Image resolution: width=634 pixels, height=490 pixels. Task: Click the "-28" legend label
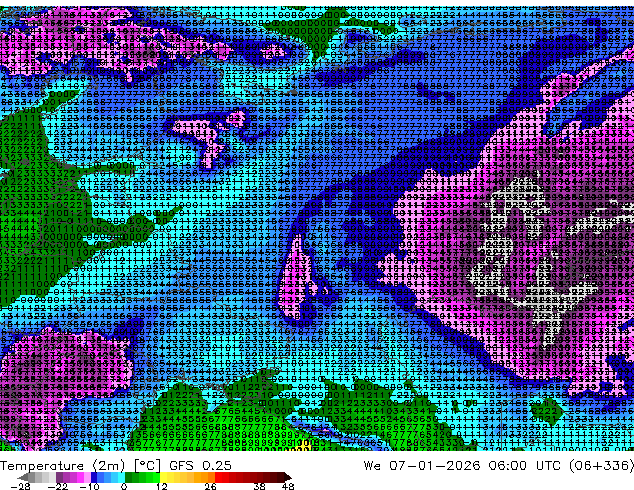tap(20, 486)
